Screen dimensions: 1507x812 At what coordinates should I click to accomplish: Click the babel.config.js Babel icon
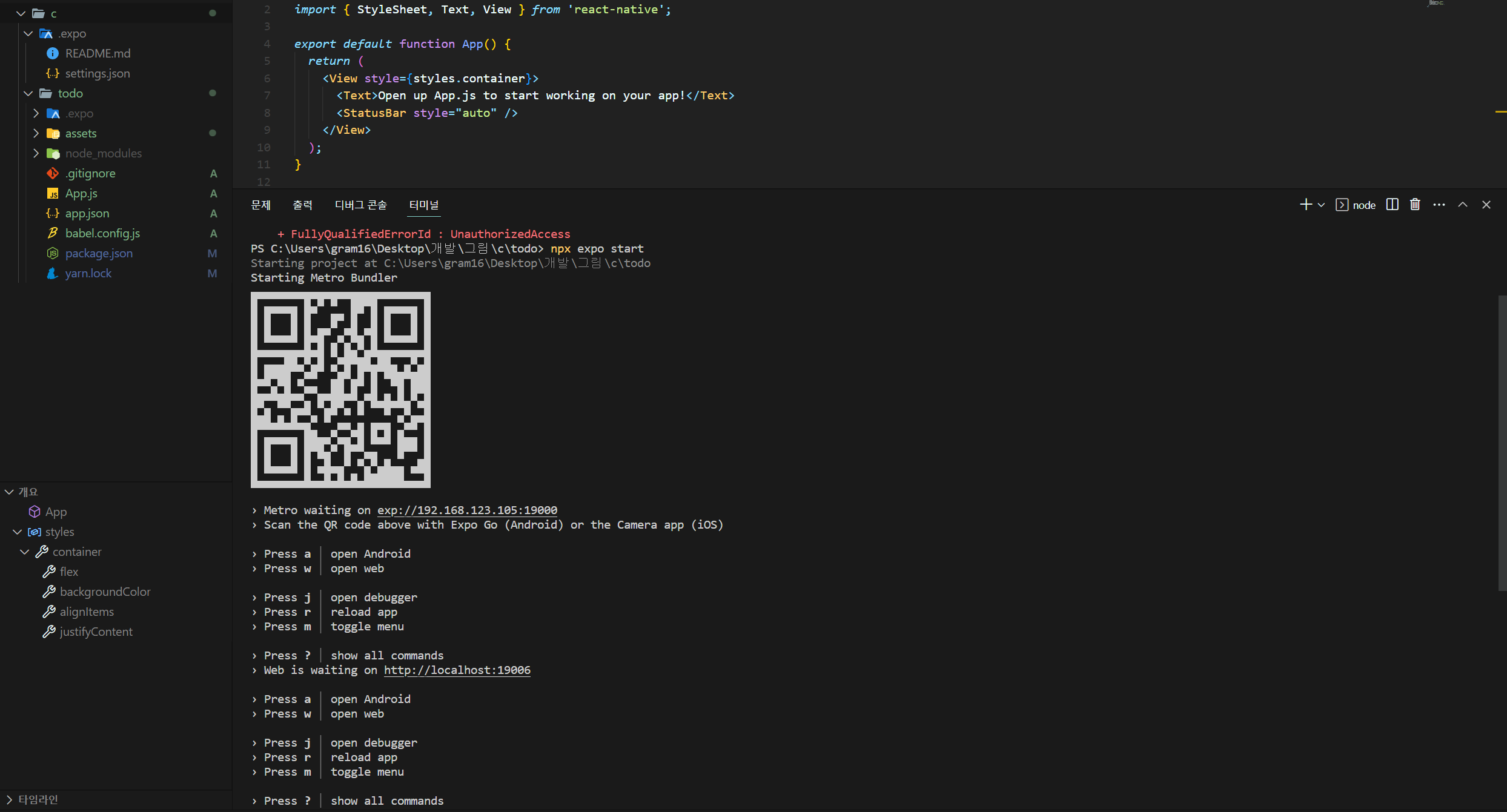point(53,233)
